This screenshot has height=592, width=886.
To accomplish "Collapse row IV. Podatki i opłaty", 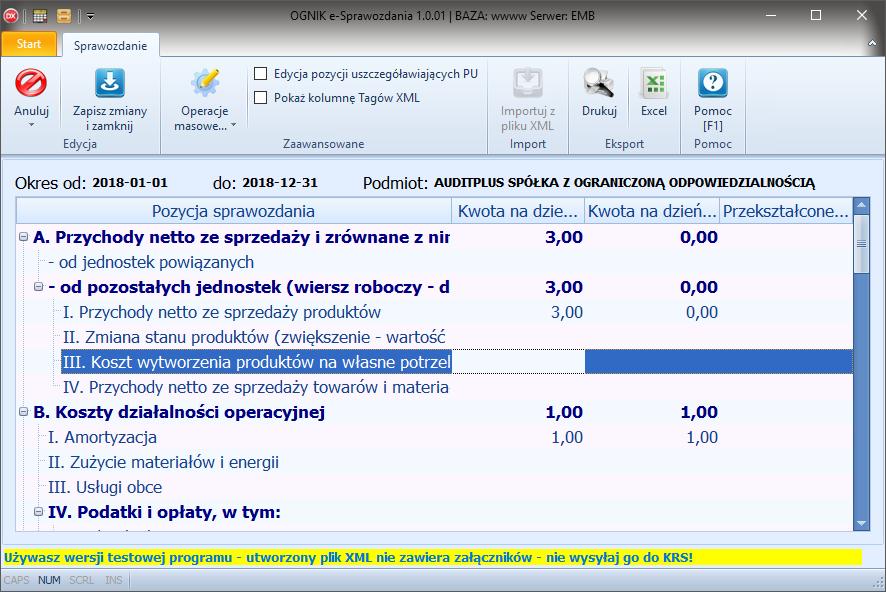I will (38, 512).
